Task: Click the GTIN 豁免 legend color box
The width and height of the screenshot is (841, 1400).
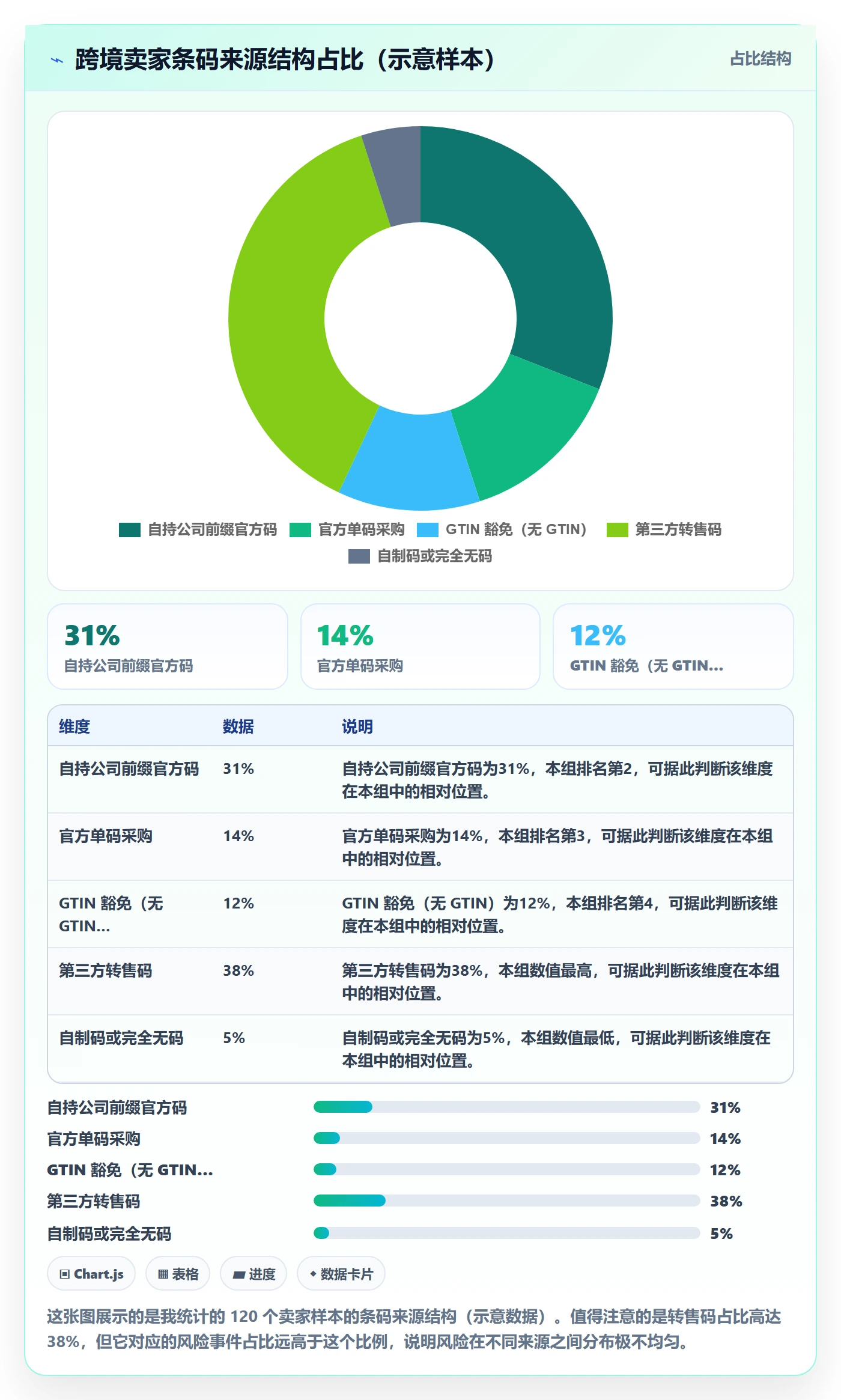Action: (x=428, y=529)
